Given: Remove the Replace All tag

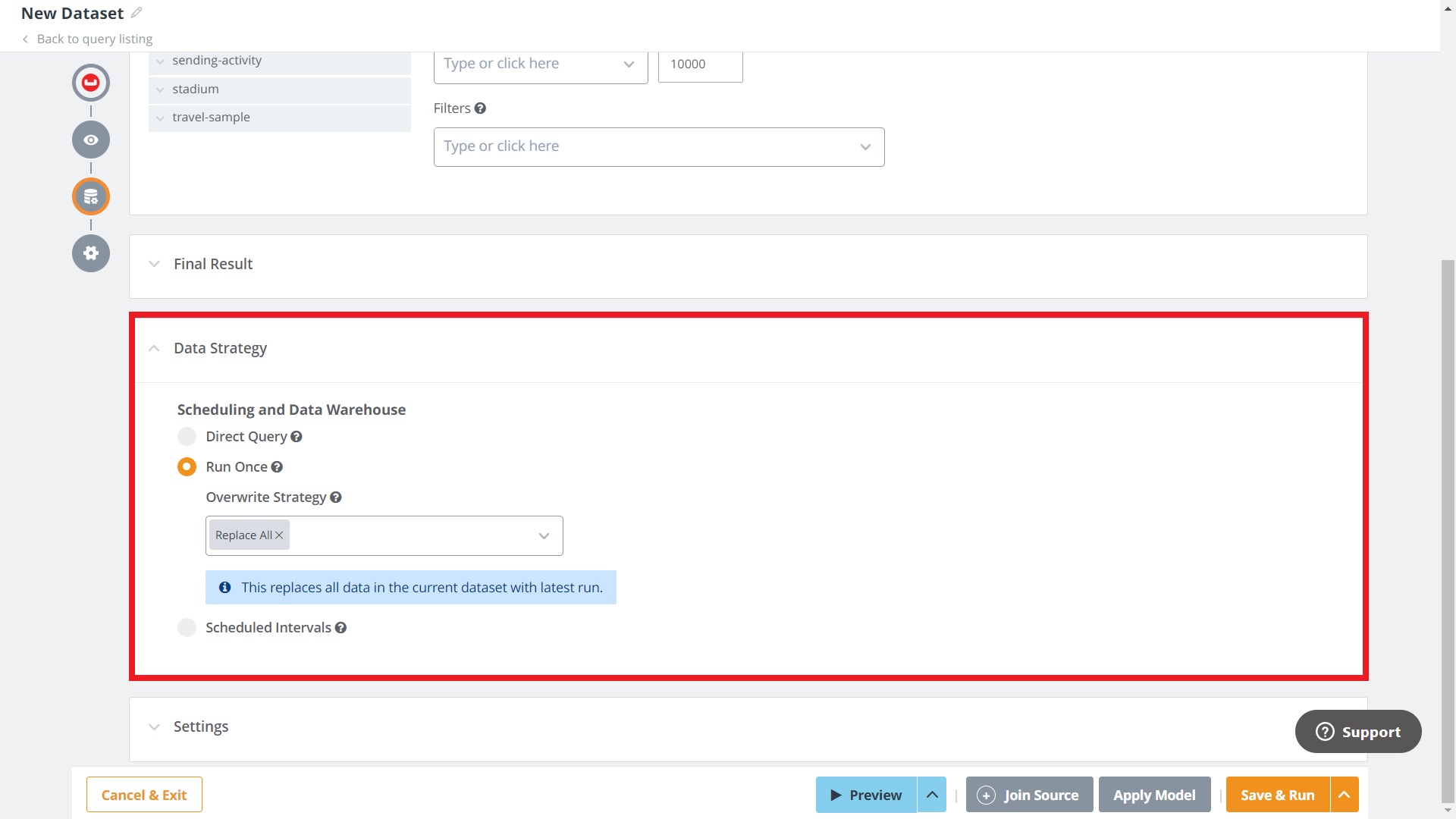Looking at the screenshot, I should (x=278, y=535).
